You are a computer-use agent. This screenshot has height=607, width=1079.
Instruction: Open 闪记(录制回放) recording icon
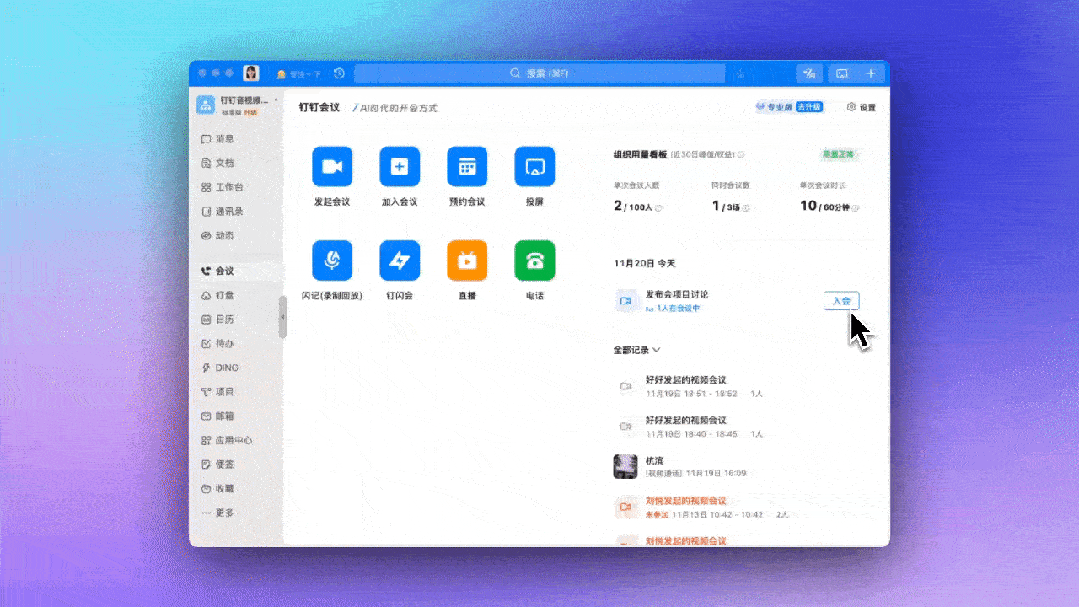click(332, 260)
